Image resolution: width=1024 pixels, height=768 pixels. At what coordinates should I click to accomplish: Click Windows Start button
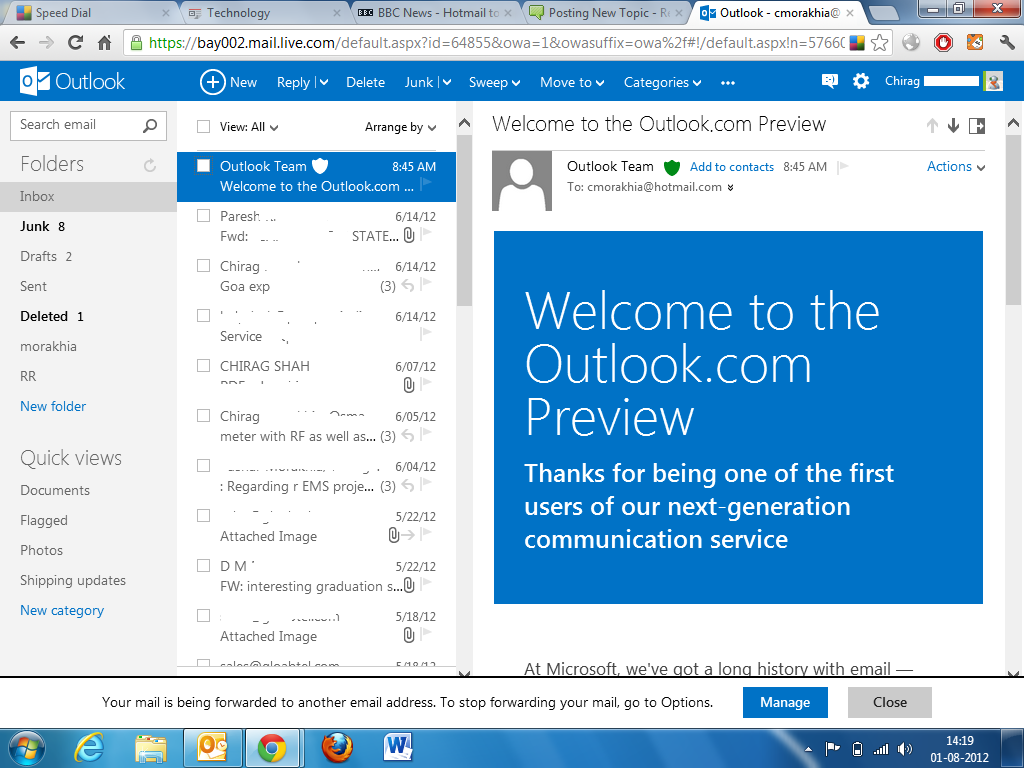[27, 748]
